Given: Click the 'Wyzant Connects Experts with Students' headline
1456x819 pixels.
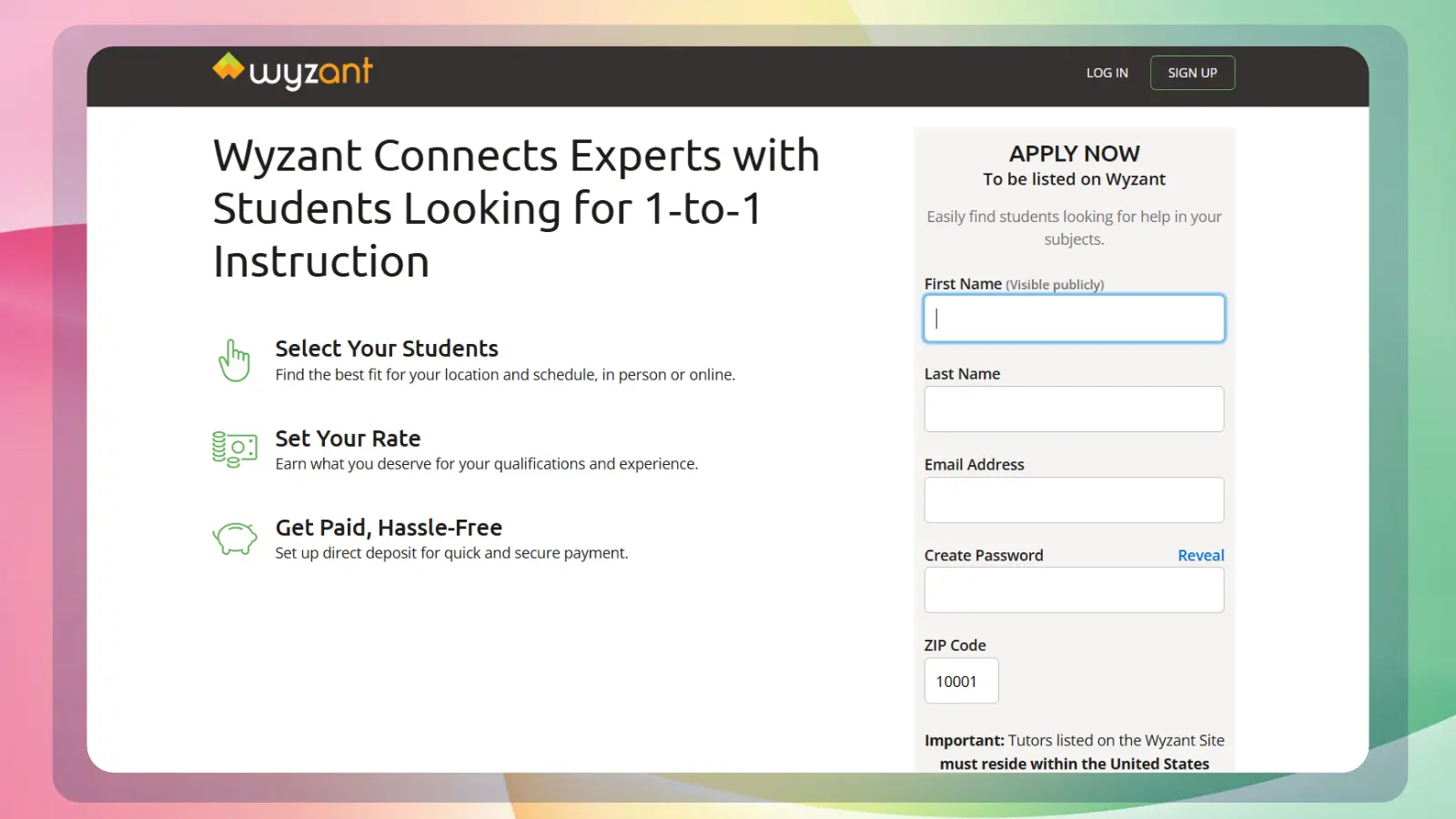Looking at the screenshot, I should pyautogui.click(x=516, y=208).
